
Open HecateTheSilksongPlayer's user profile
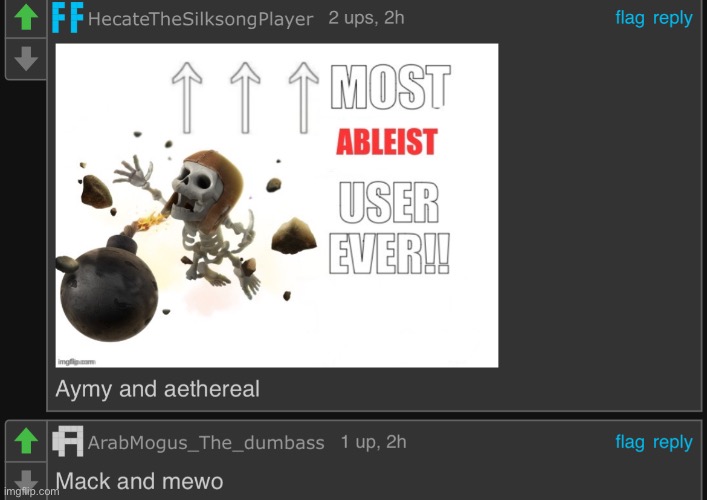[x=200, y=19]
